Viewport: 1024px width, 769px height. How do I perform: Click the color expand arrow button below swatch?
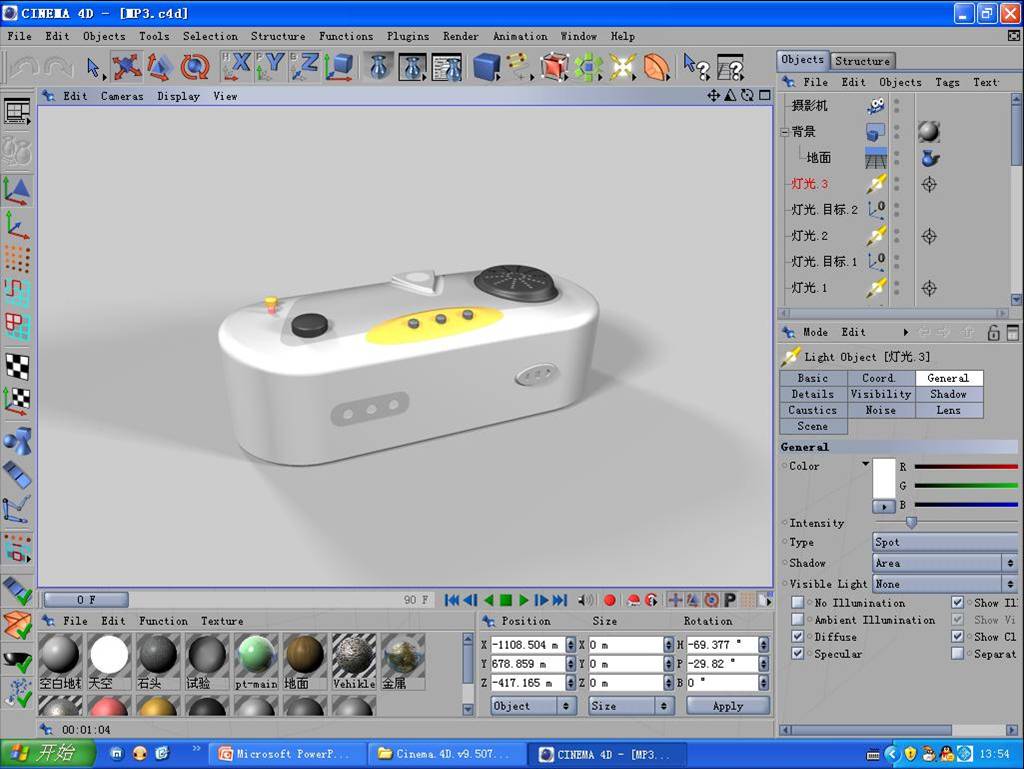pos(884,507)
